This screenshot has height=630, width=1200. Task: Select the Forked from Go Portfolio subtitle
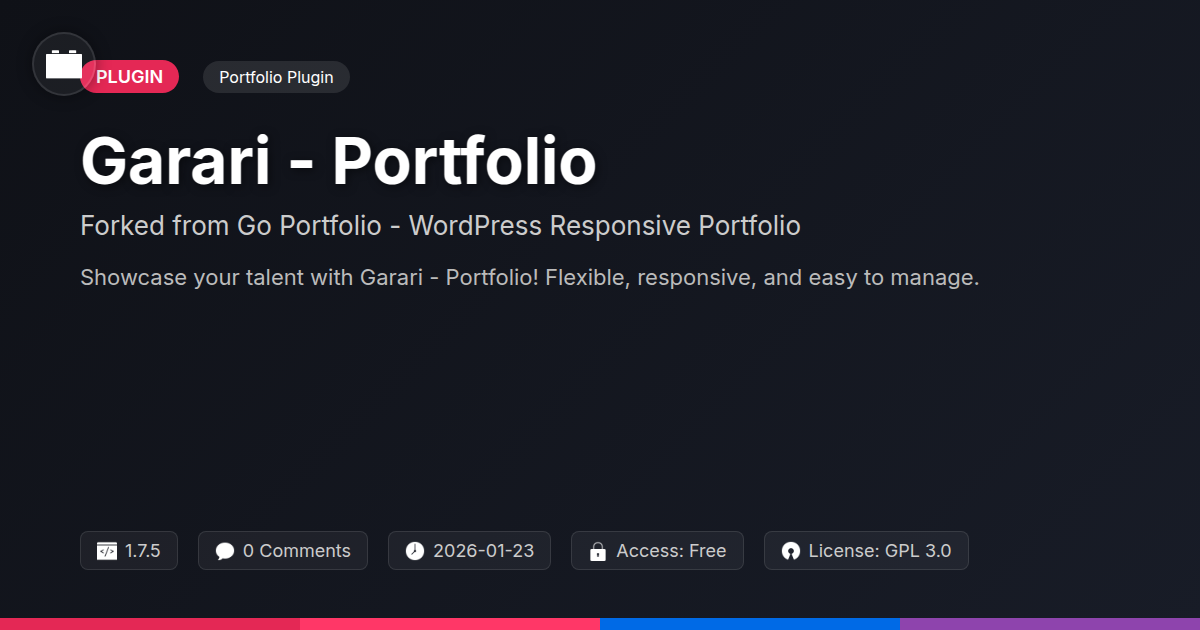coord(440,226)
